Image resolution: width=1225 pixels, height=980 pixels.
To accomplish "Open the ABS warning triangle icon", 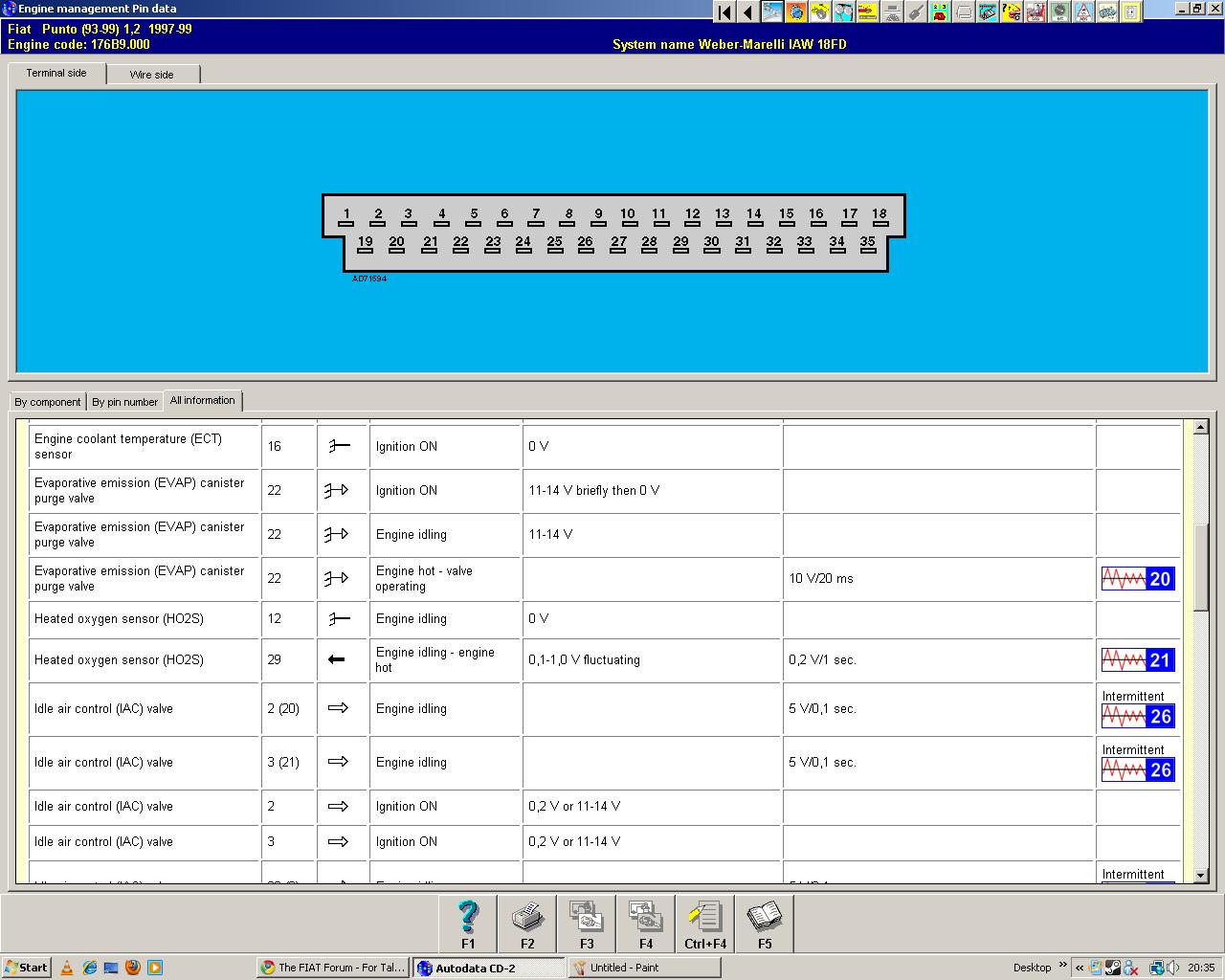I will coord(1085,11).
